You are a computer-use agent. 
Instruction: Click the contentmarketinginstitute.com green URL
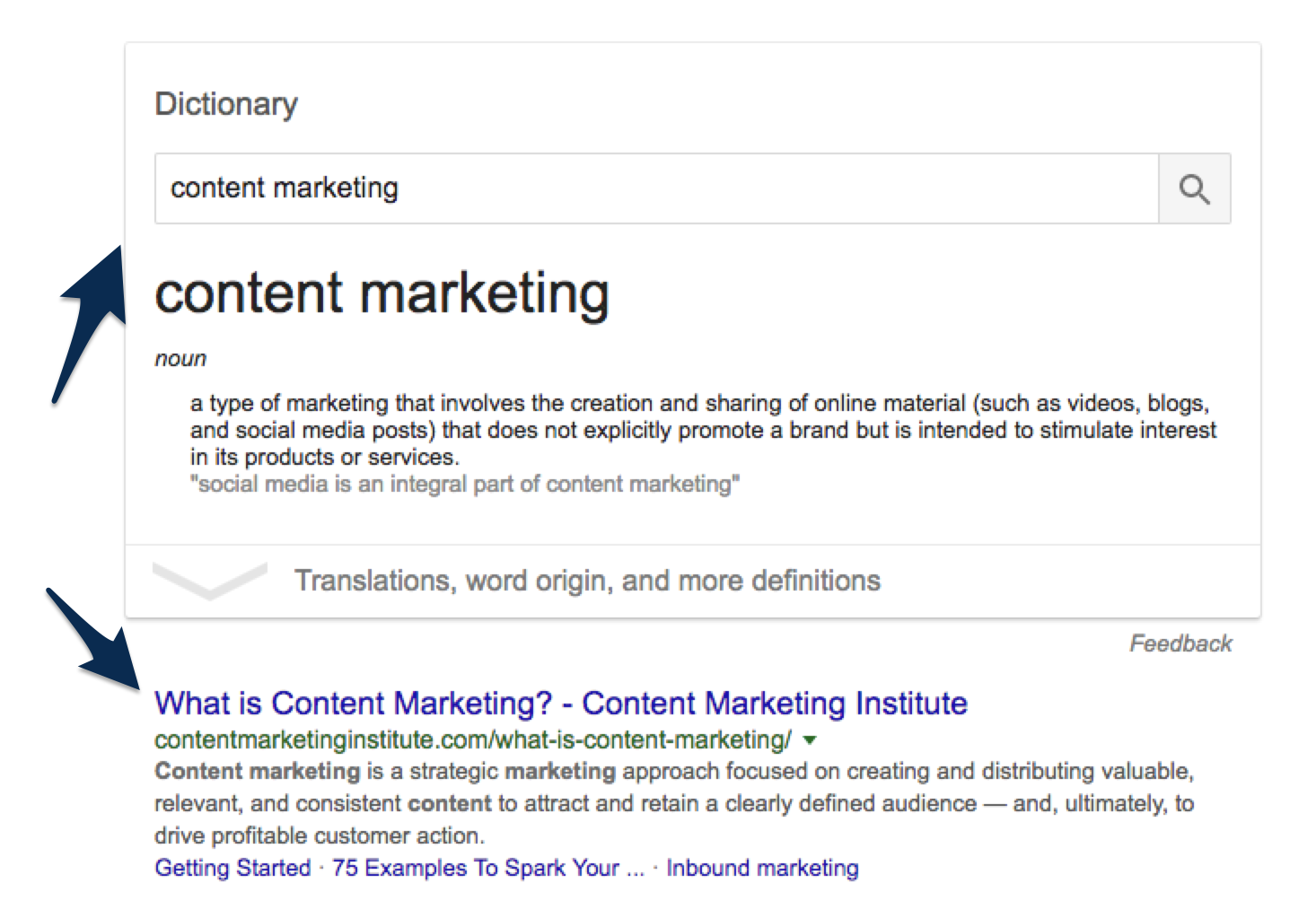(473, 740)
